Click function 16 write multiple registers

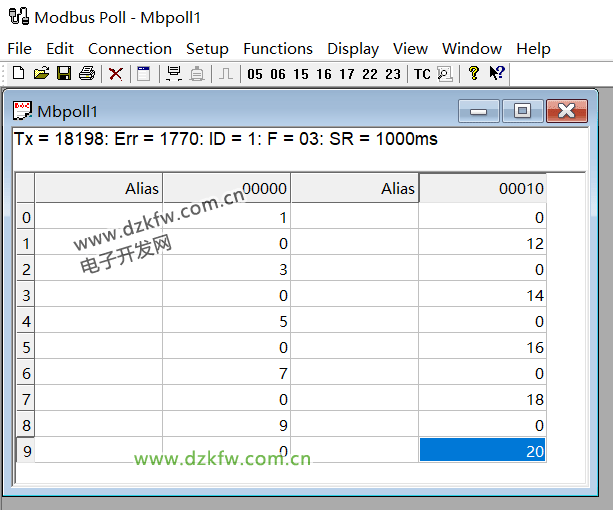[x=324, y=74]
